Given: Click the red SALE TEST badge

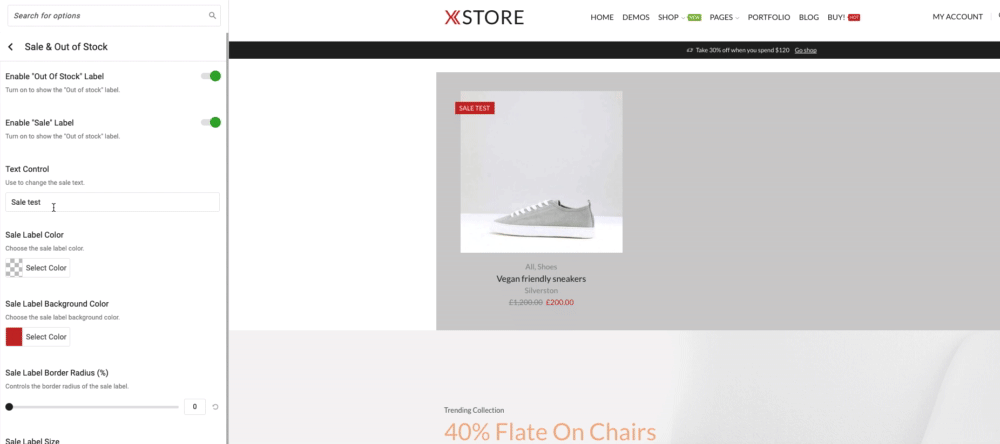Looking at the screenshot, I should coord(474,108).
